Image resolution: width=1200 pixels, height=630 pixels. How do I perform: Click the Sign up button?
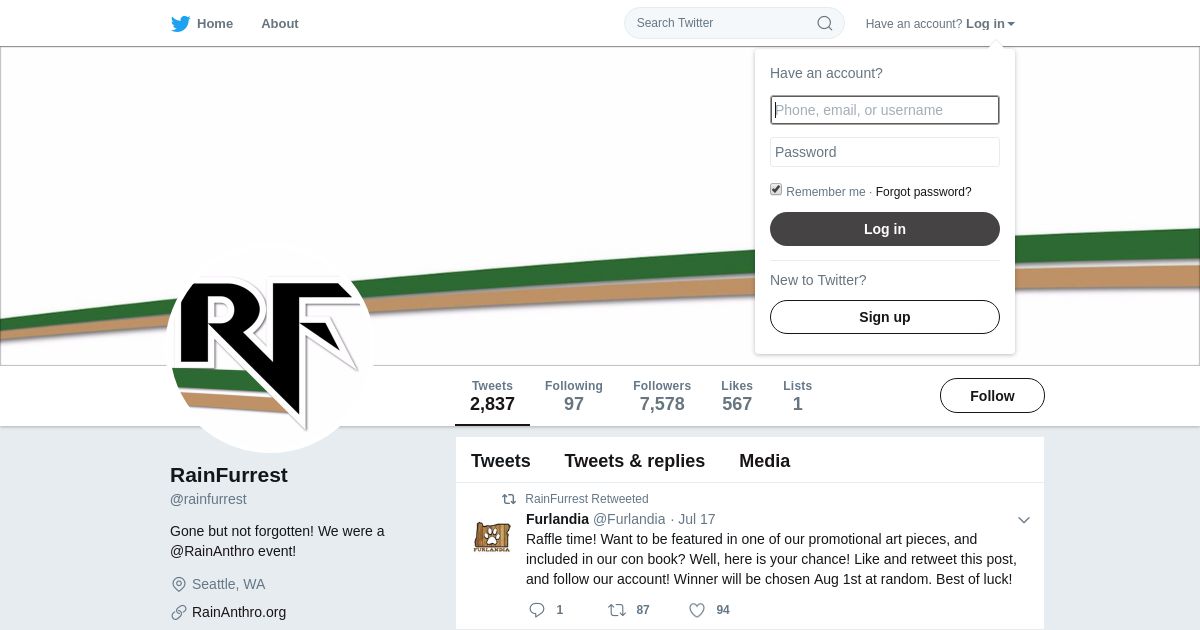[885, 317]
